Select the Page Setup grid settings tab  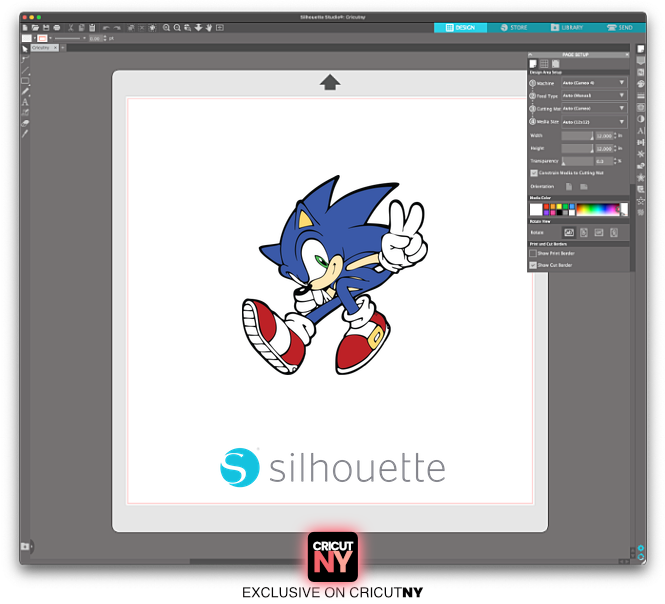[x=544, y=64]
